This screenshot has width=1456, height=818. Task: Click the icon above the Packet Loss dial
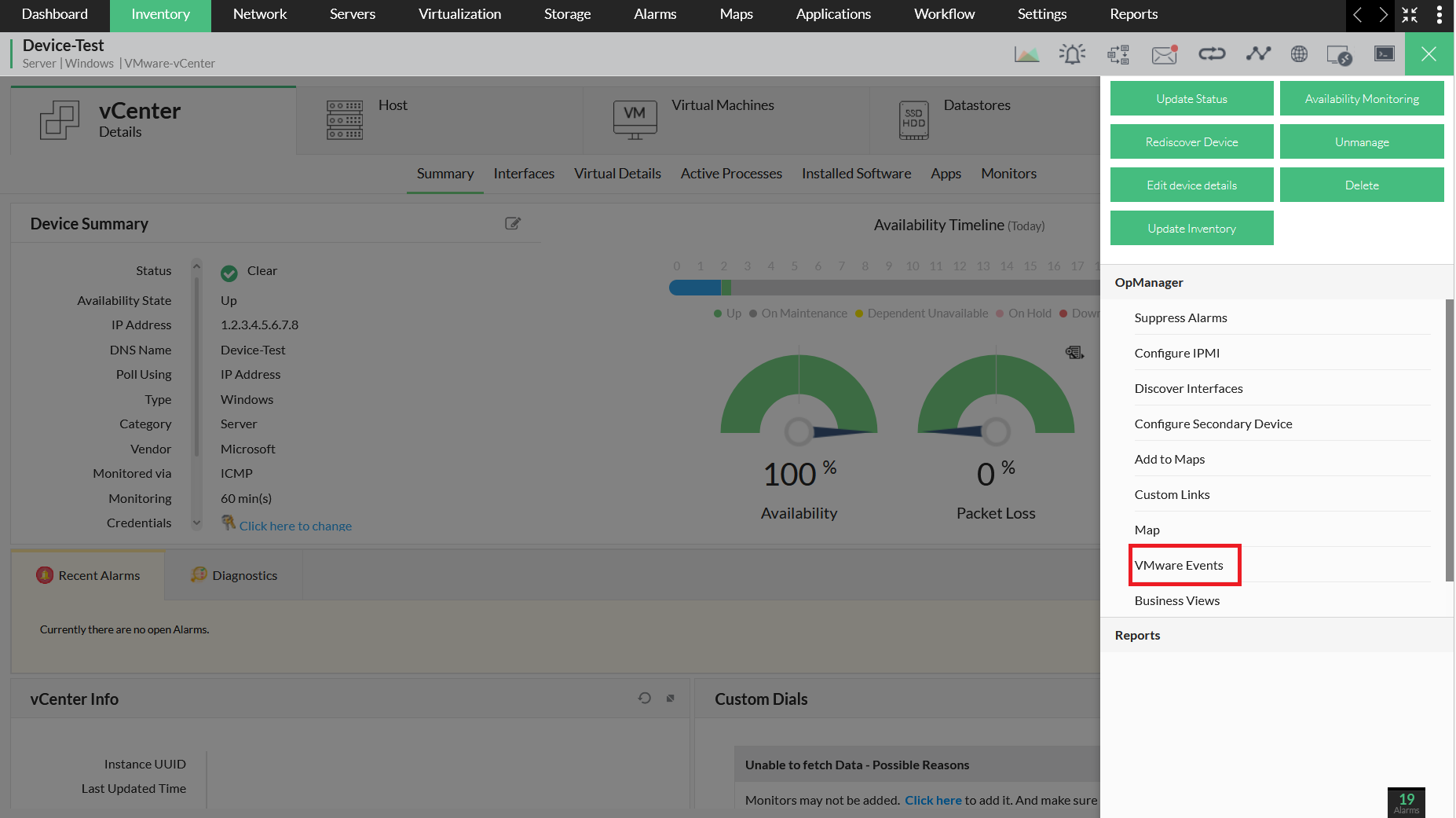coord(1074,352)
